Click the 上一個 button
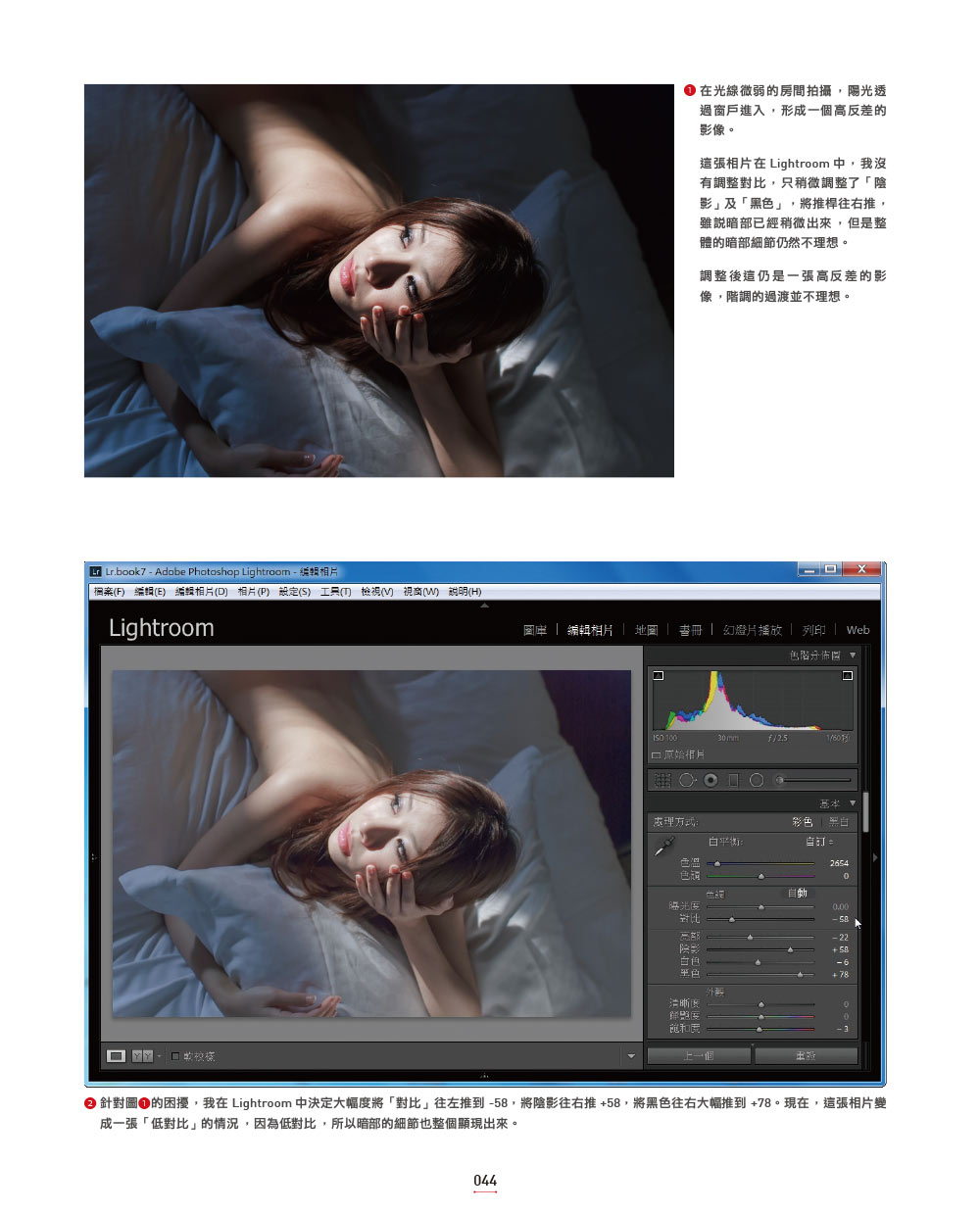The height and width of the screenshot is (1213, 980). tap(699, 1056)
